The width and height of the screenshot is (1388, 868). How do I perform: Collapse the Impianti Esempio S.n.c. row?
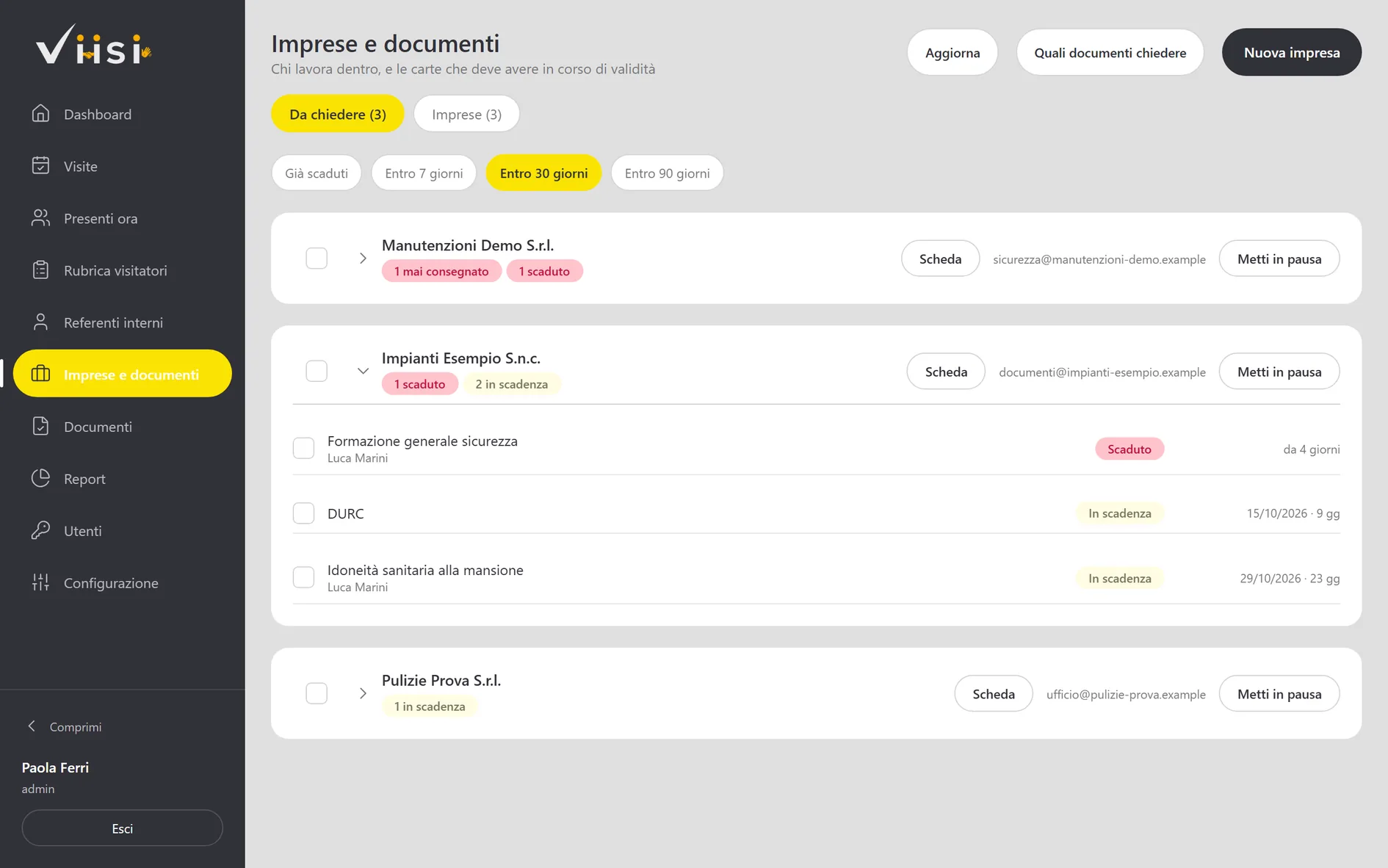coord(363,372)
